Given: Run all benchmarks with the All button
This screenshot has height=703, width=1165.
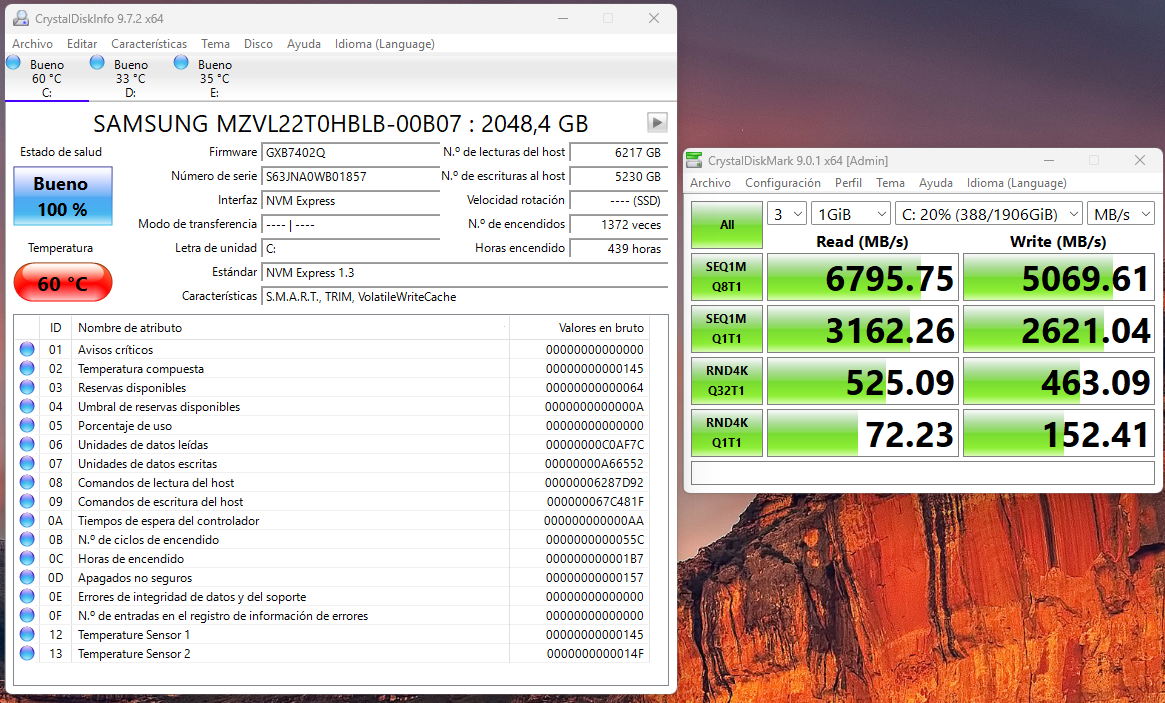Looking at the screenshot, I should pyautogui.click(x=726, y=225).
